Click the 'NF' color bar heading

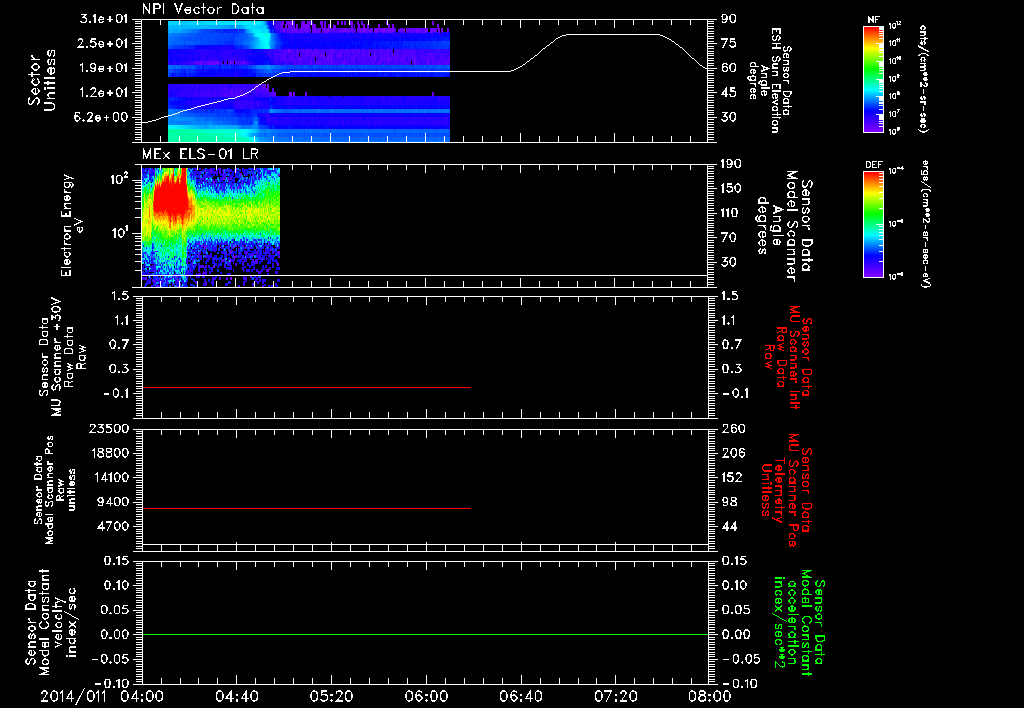click(x=873, y=20)
